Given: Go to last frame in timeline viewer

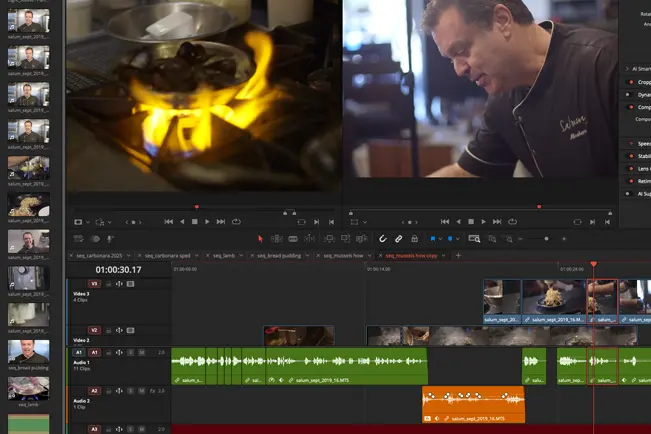Looking at the screenshot, I should (x=497, y=222).
